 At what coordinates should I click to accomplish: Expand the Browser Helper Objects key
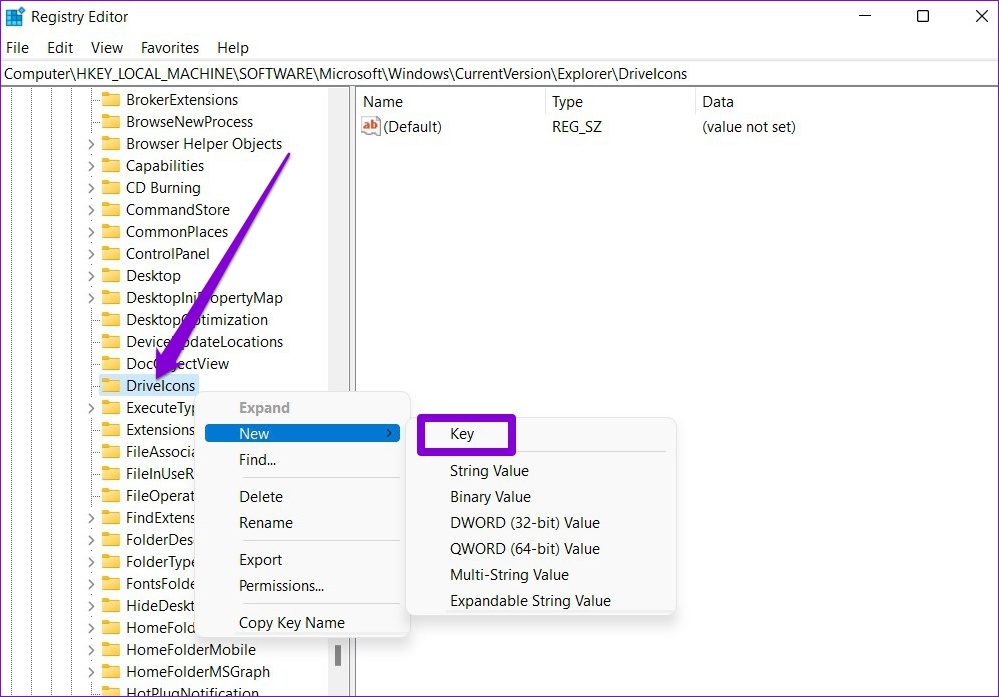(90, 145)
